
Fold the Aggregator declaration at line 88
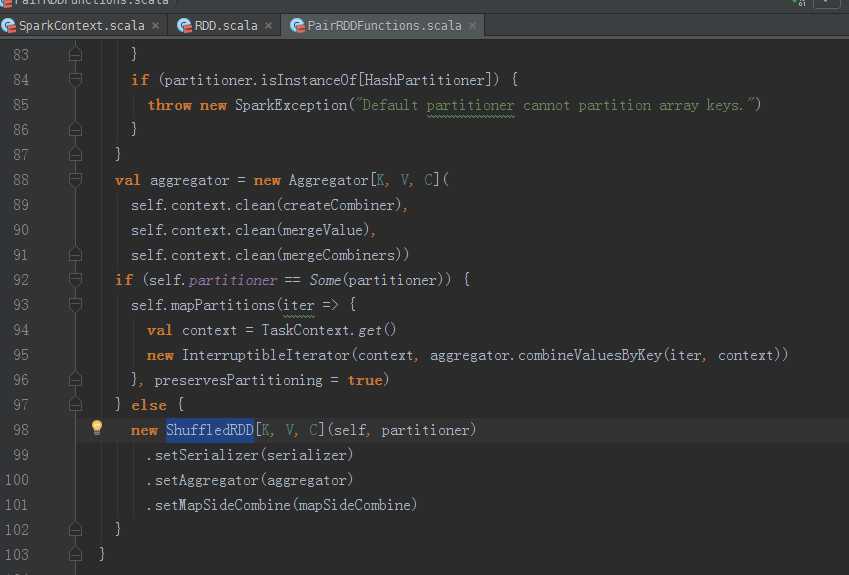pyautogui.click(x=75, y=179)
